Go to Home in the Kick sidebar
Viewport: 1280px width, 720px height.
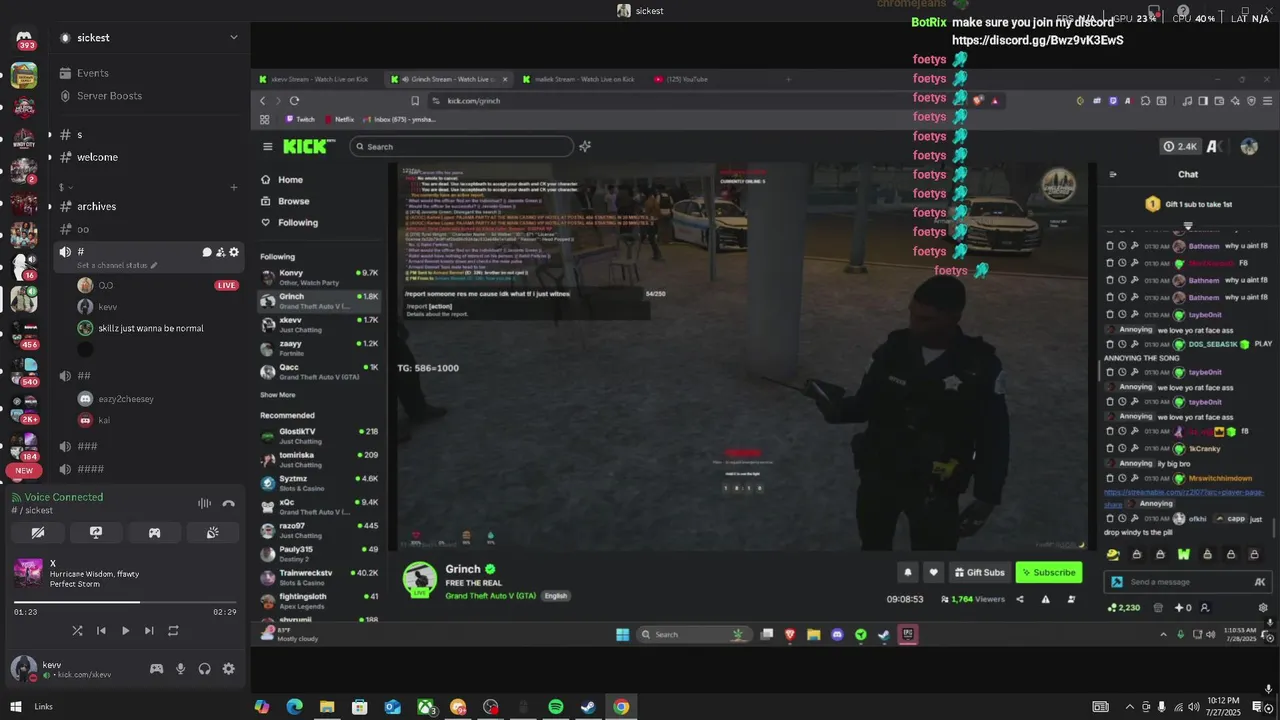(x=283, y=180)
